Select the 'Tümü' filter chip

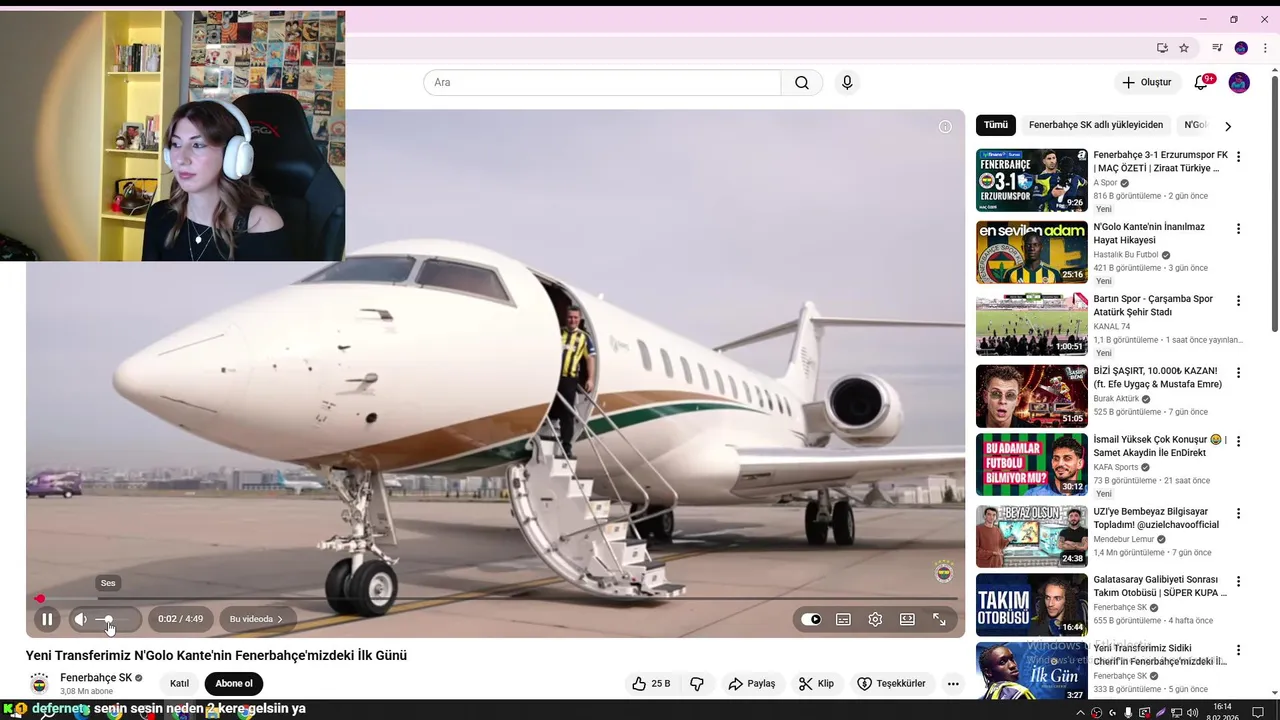pyautogui.click(x=996, y=125)
